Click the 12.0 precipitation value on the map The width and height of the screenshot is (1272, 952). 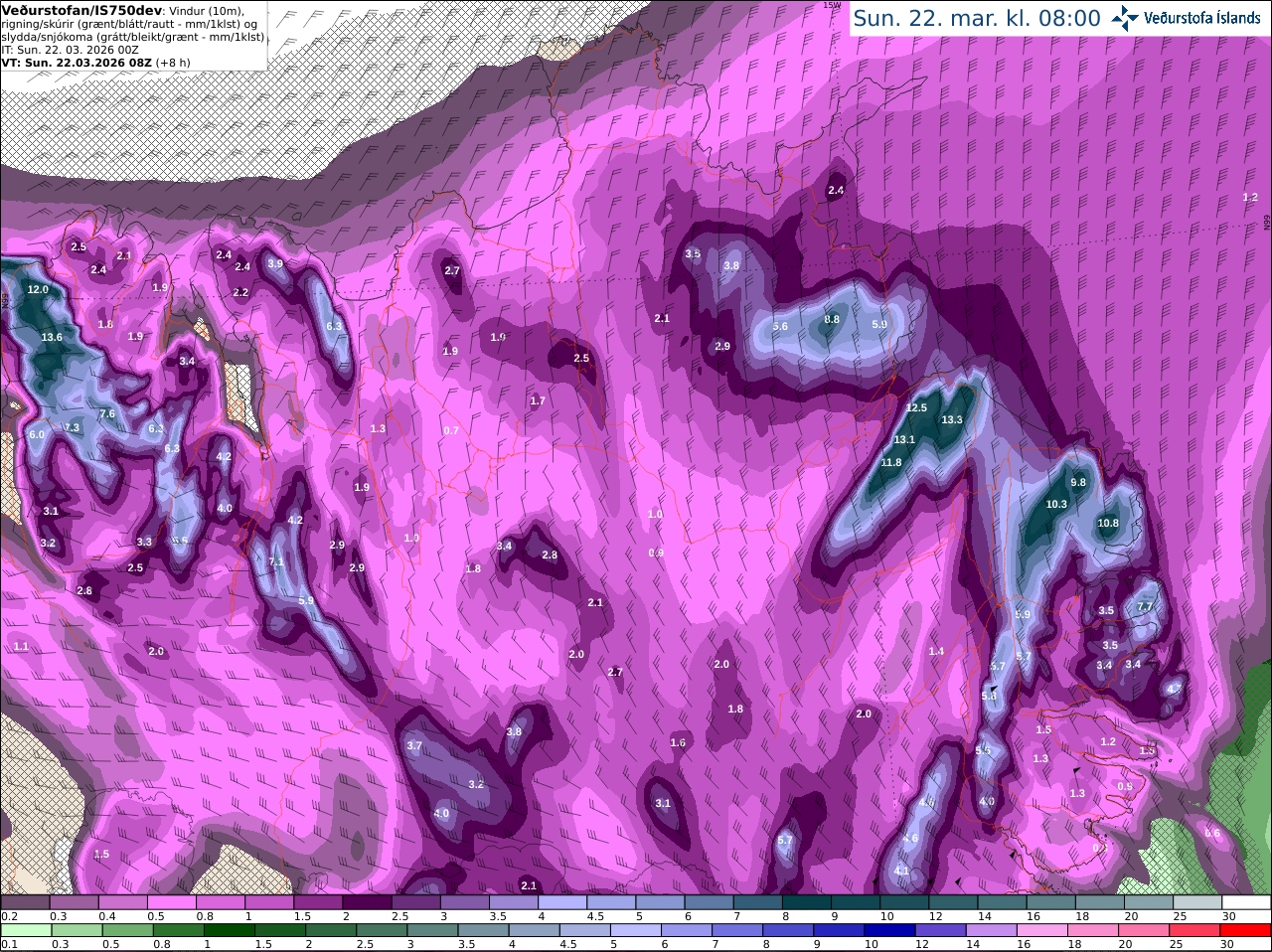tap(38, 290)
